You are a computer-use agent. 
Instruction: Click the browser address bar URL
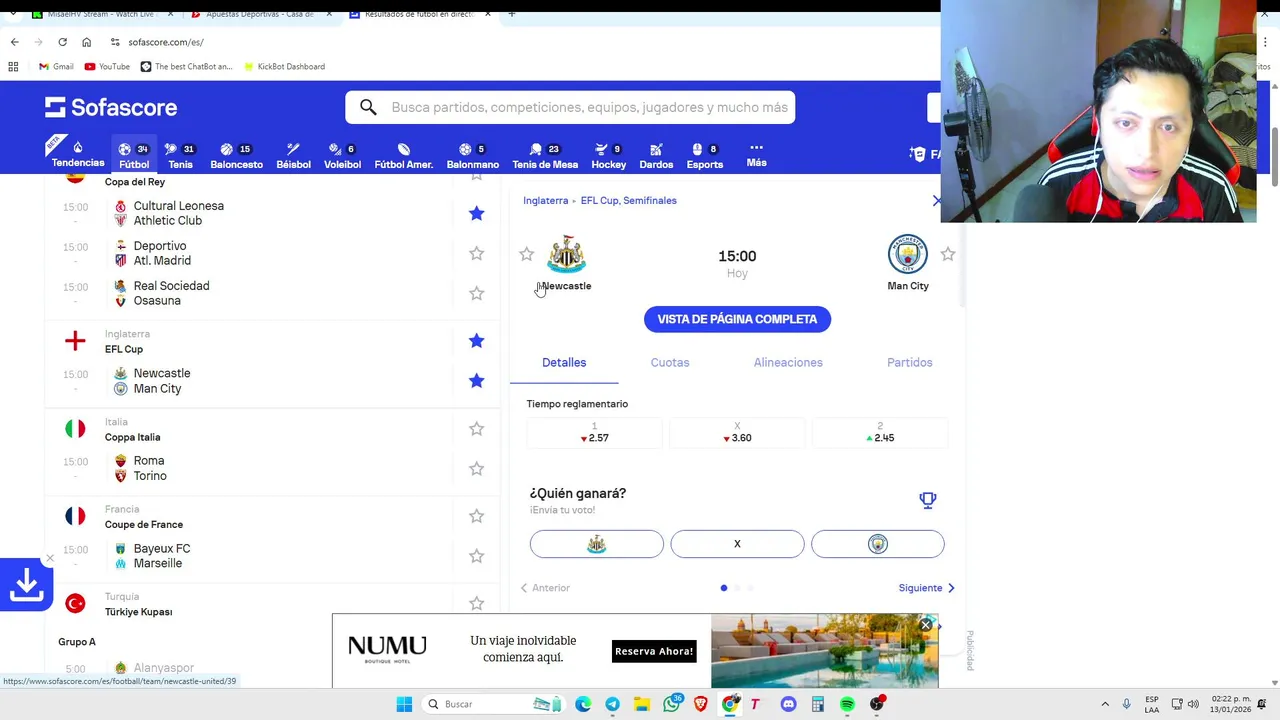pos(166,42)
